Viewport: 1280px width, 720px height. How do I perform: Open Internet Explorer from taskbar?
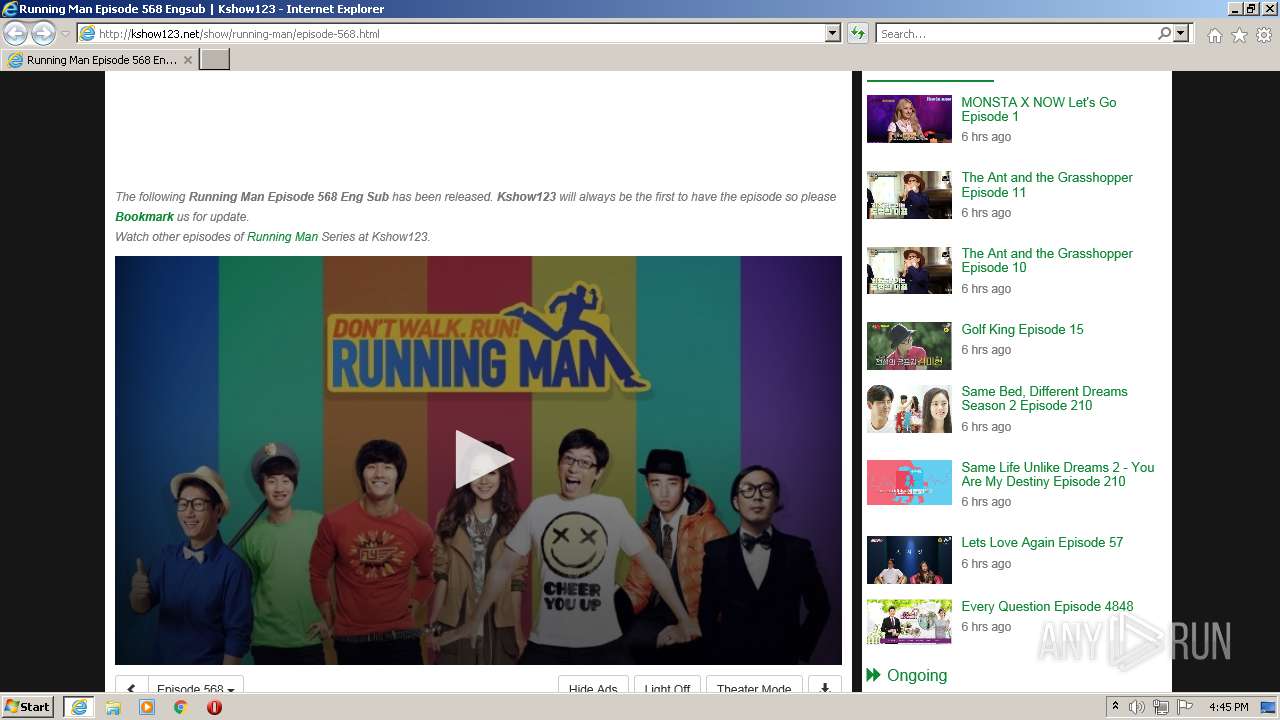coord(78,707)
